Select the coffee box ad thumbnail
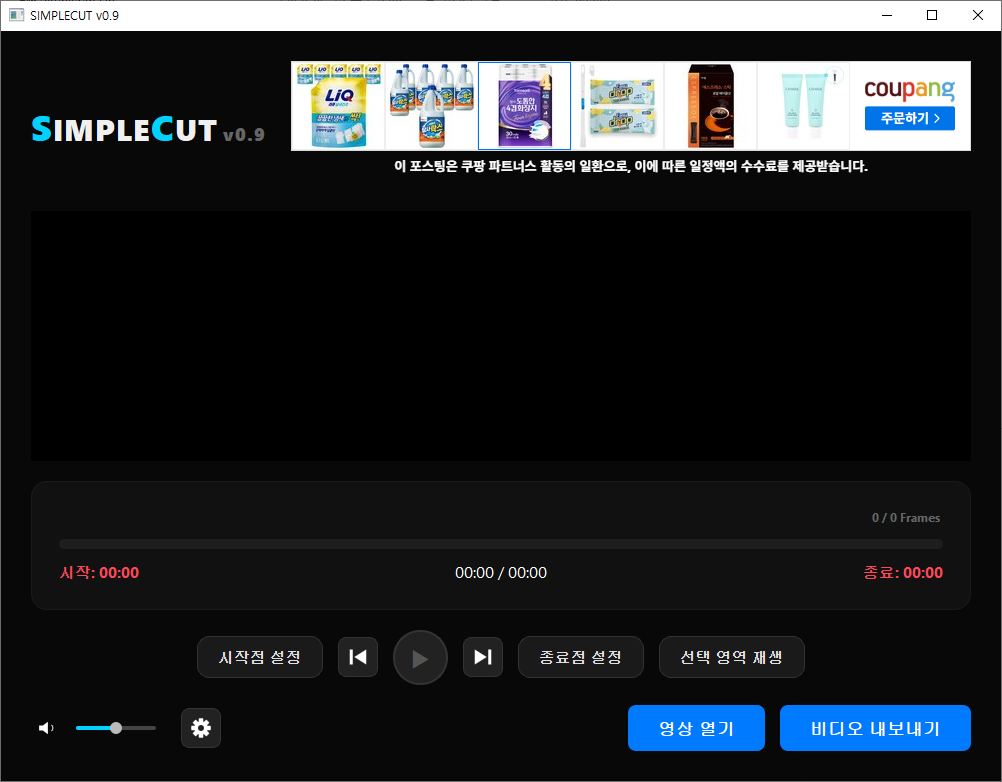Viewport: 1002px width, 782px height. 710,106
